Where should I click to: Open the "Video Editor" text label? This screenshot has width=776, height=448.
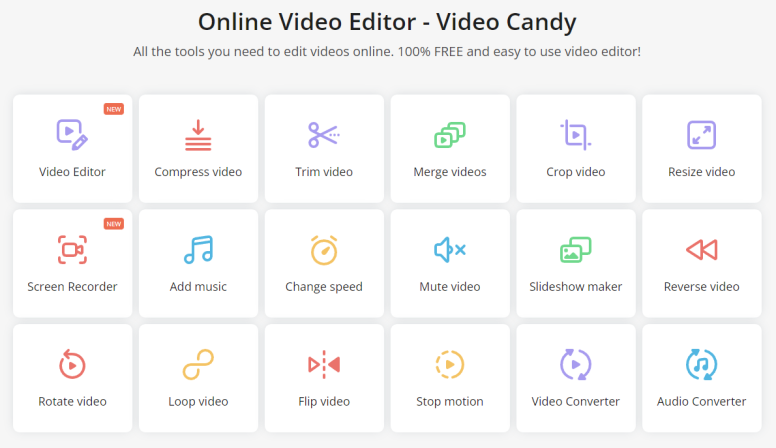click(72, 172)
